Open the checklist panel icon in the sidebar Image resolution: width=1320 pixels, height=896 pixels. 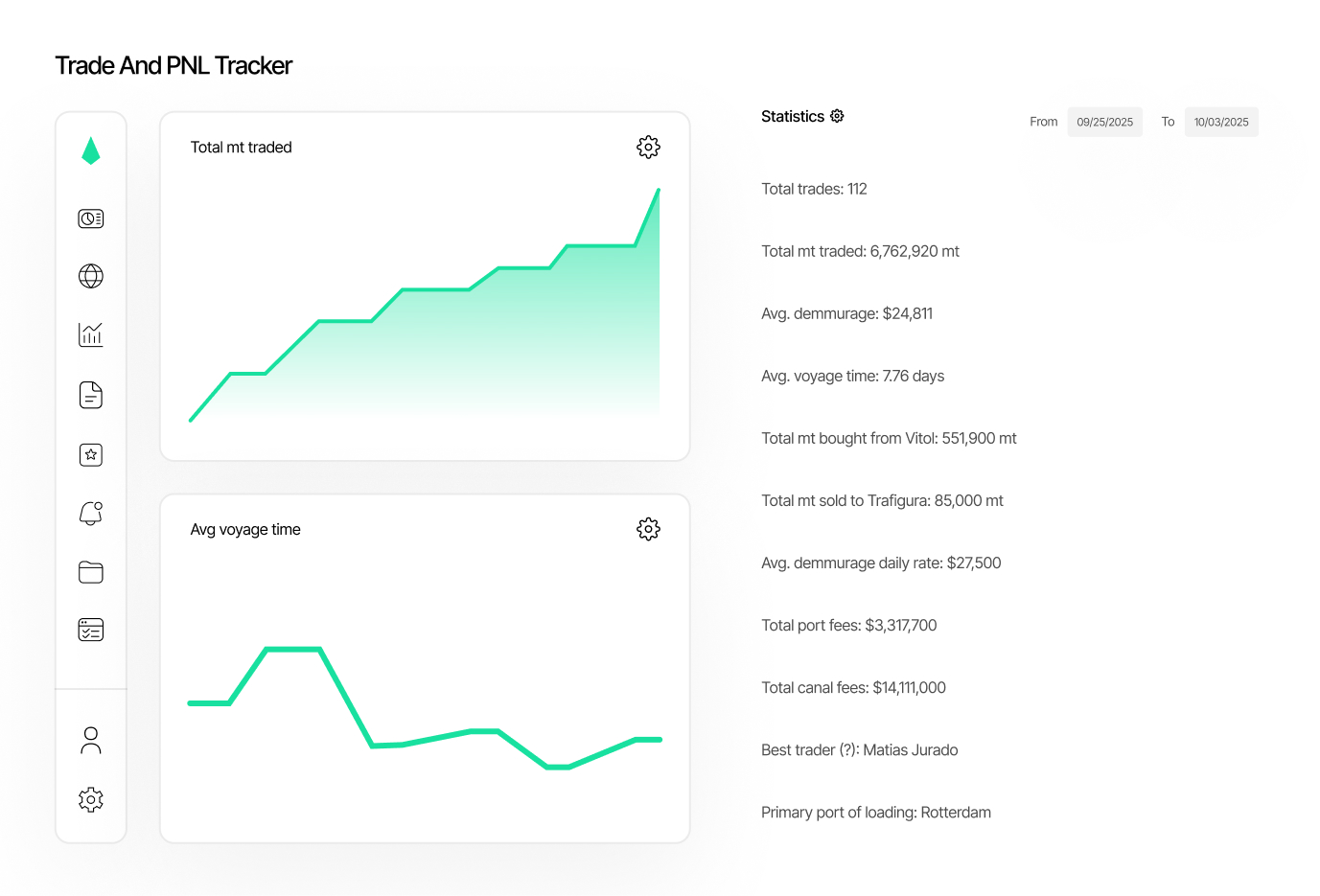[90, 630]
